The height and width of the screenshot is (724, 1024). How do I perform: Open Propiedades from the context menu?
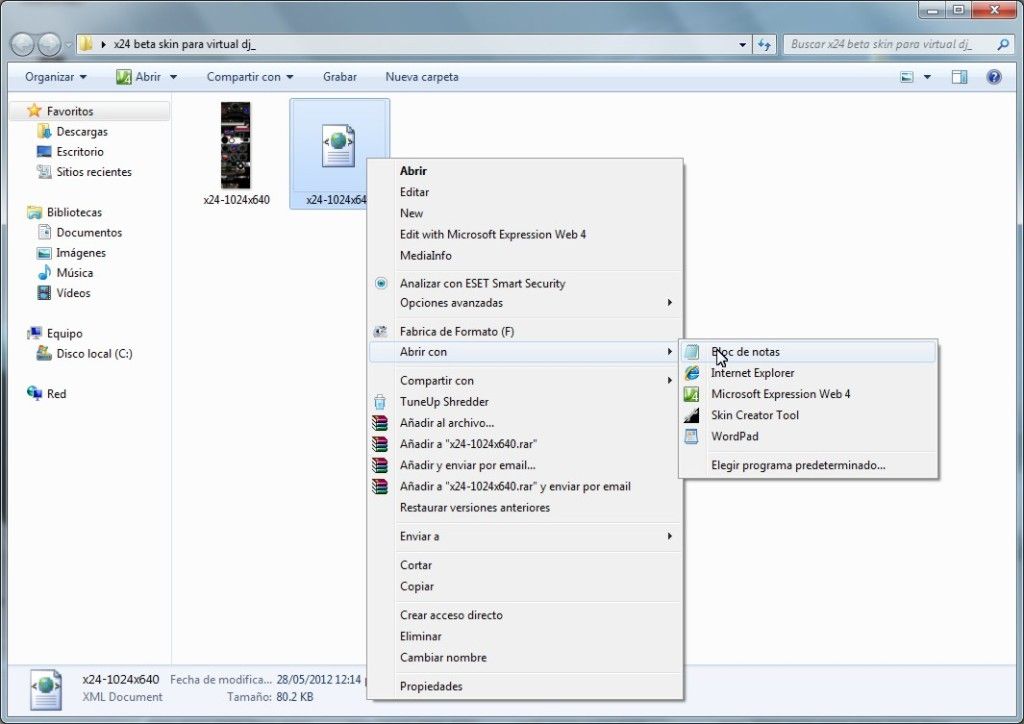coord(431,687)
